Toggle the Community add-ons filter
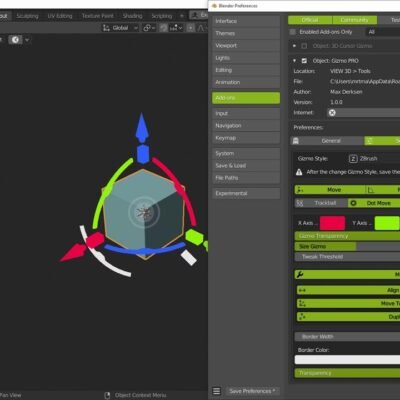Viewport: 400px width, 400px height. point(355,20)
